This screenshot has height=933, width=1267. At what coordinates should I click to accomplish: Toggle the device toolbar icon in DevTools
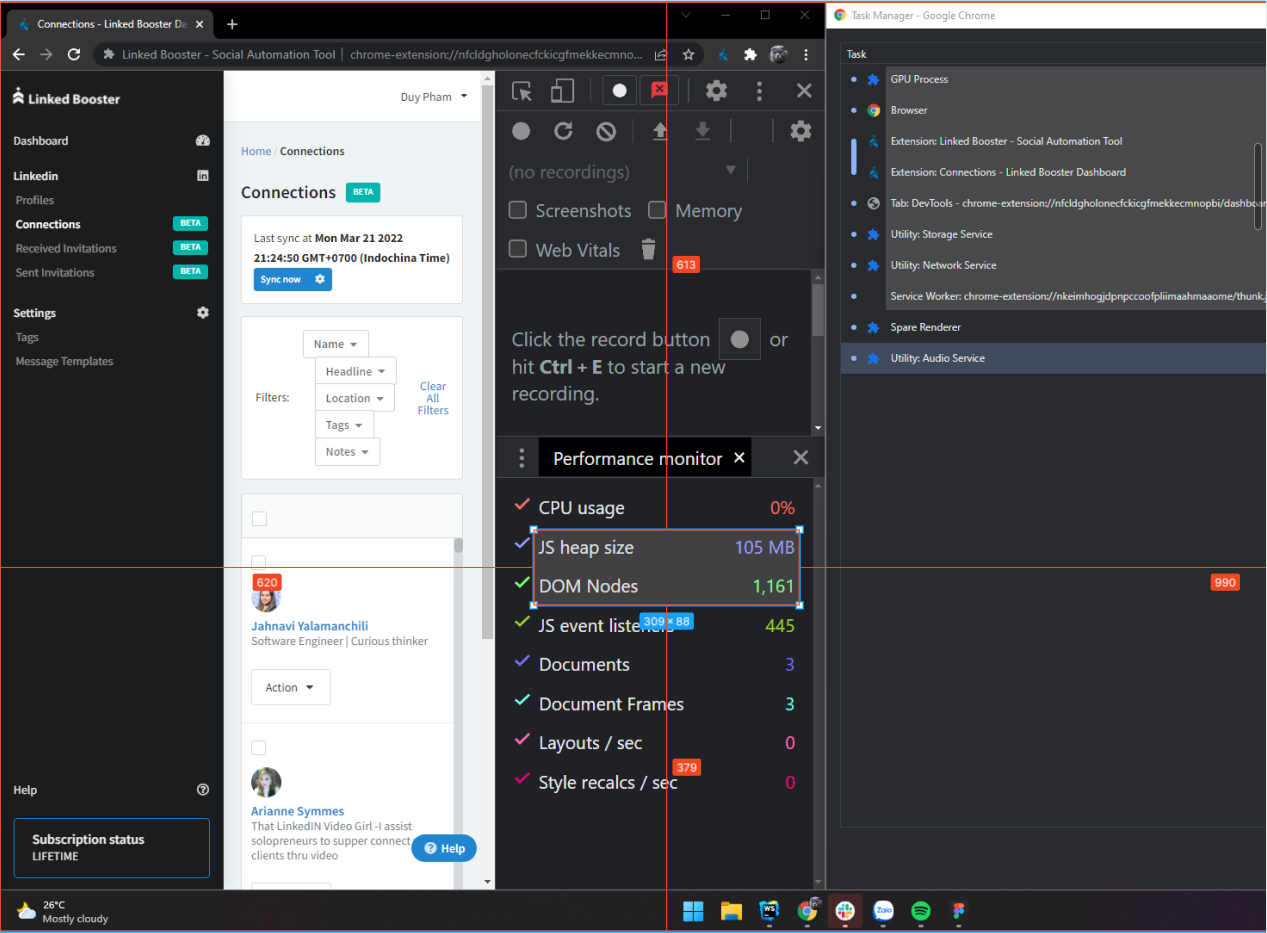562,91
